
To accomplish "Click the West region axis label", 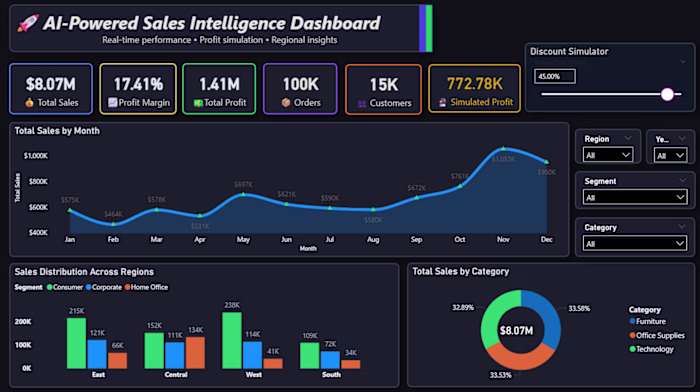I will (254, 375).
